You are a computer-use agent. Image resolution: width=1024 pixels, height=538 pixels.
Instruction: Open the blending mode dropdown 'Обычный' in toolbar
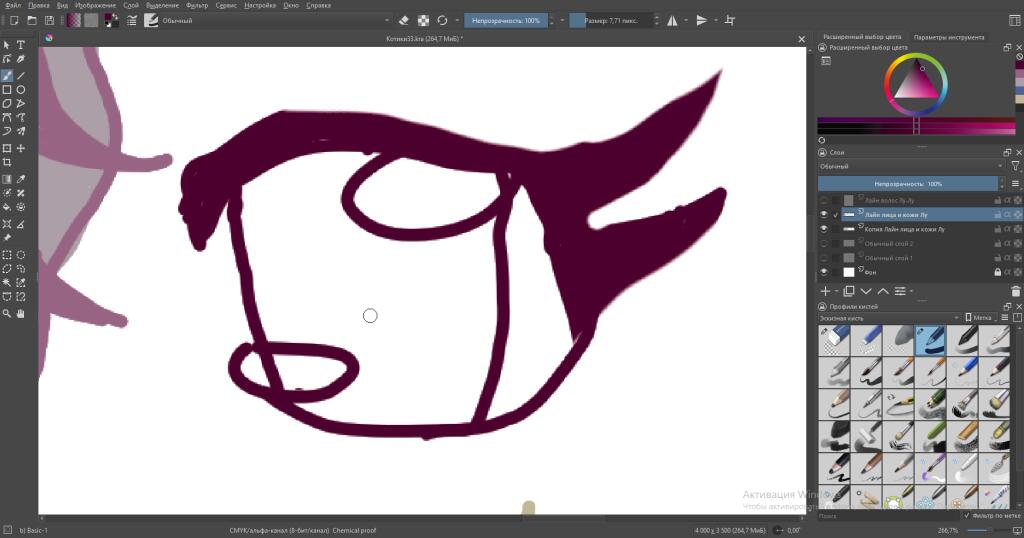(275, 21)
